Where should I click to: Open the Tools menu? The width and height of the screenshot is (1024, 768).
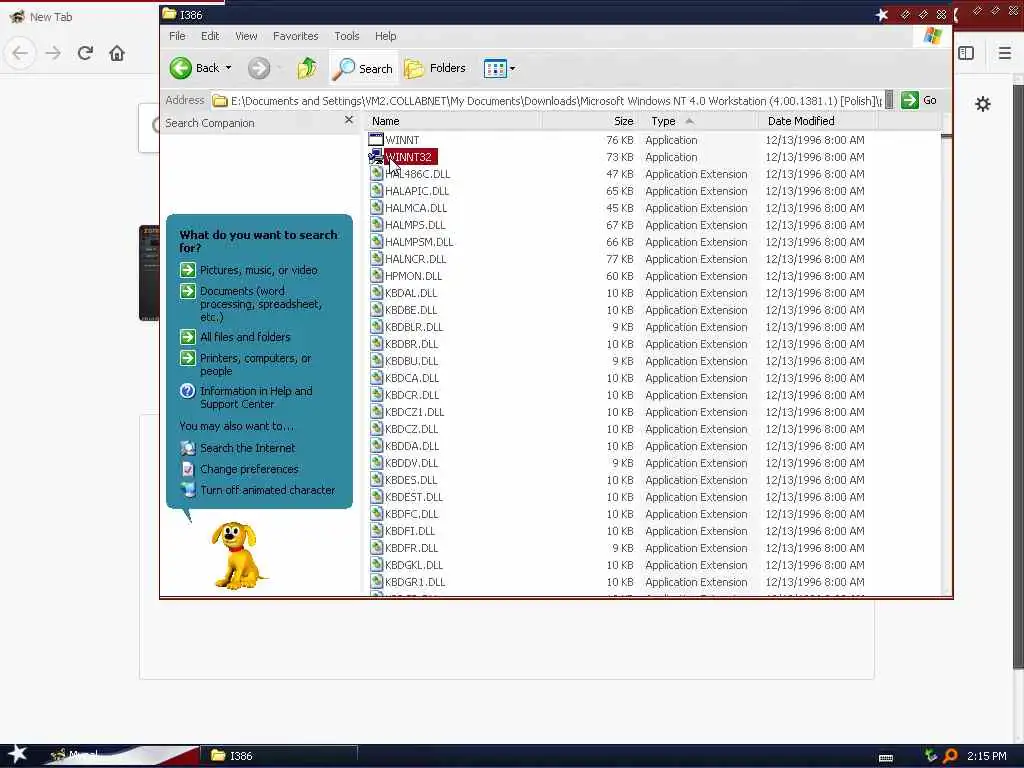pyautogui.click(x=346, y=36)
